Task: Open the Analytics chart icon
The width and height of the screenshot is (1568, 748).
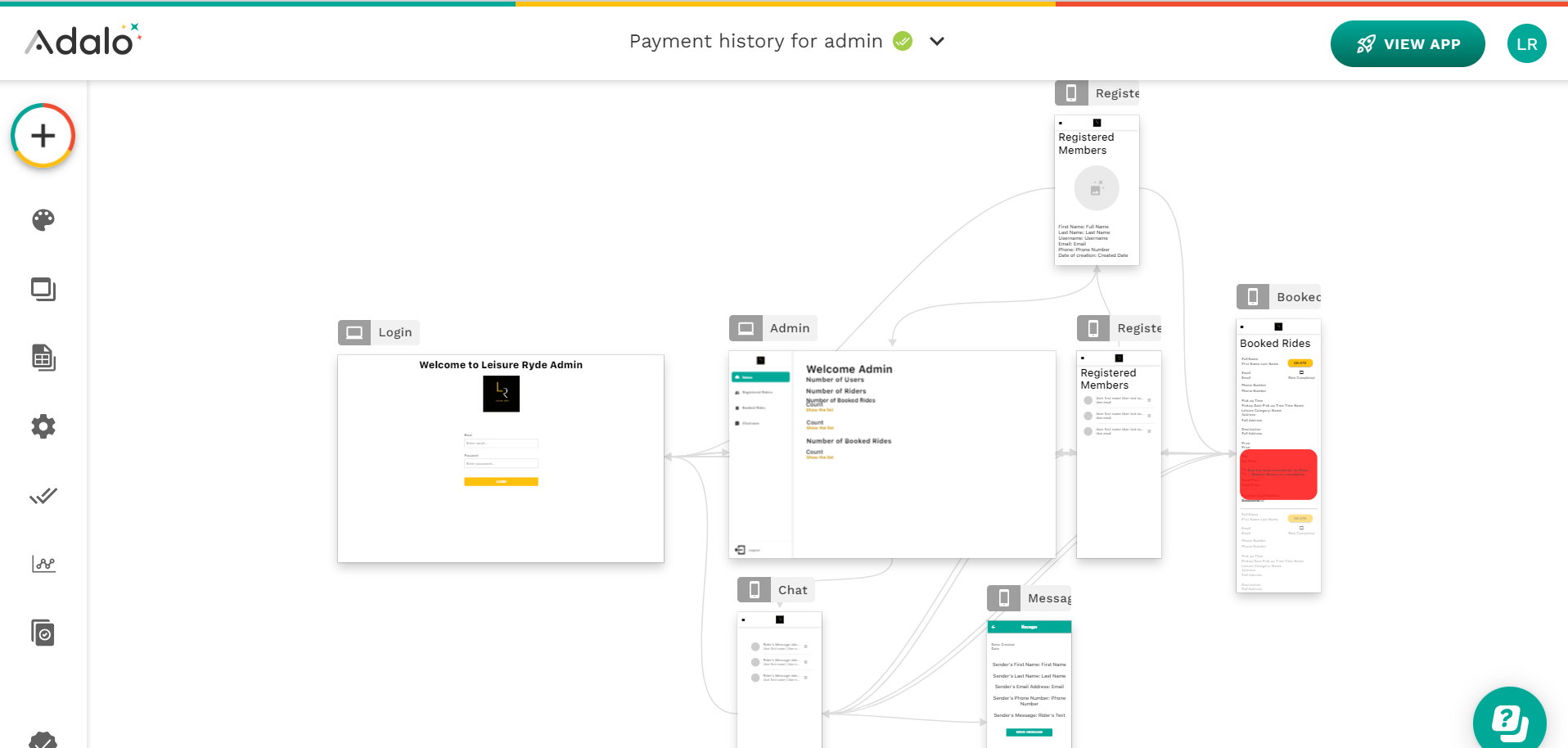Action: (43, 564)
